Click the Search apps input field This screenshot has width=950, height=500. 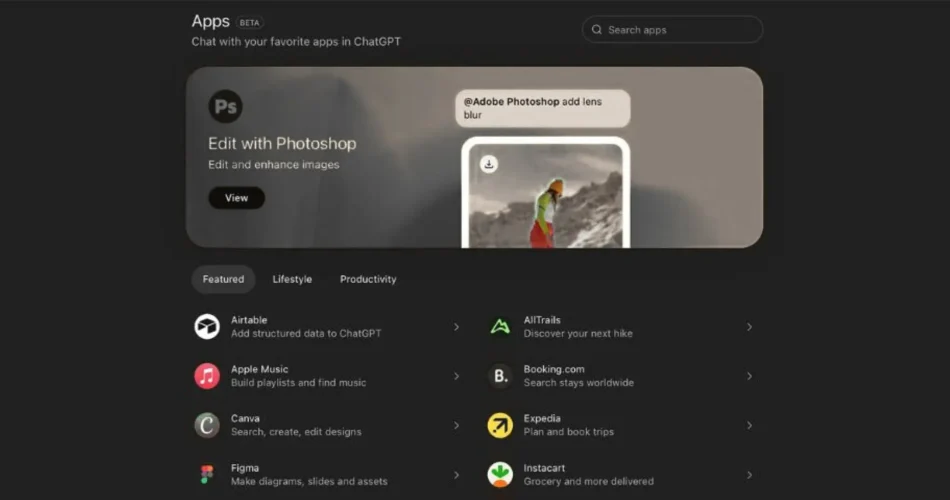coord(672,30)
